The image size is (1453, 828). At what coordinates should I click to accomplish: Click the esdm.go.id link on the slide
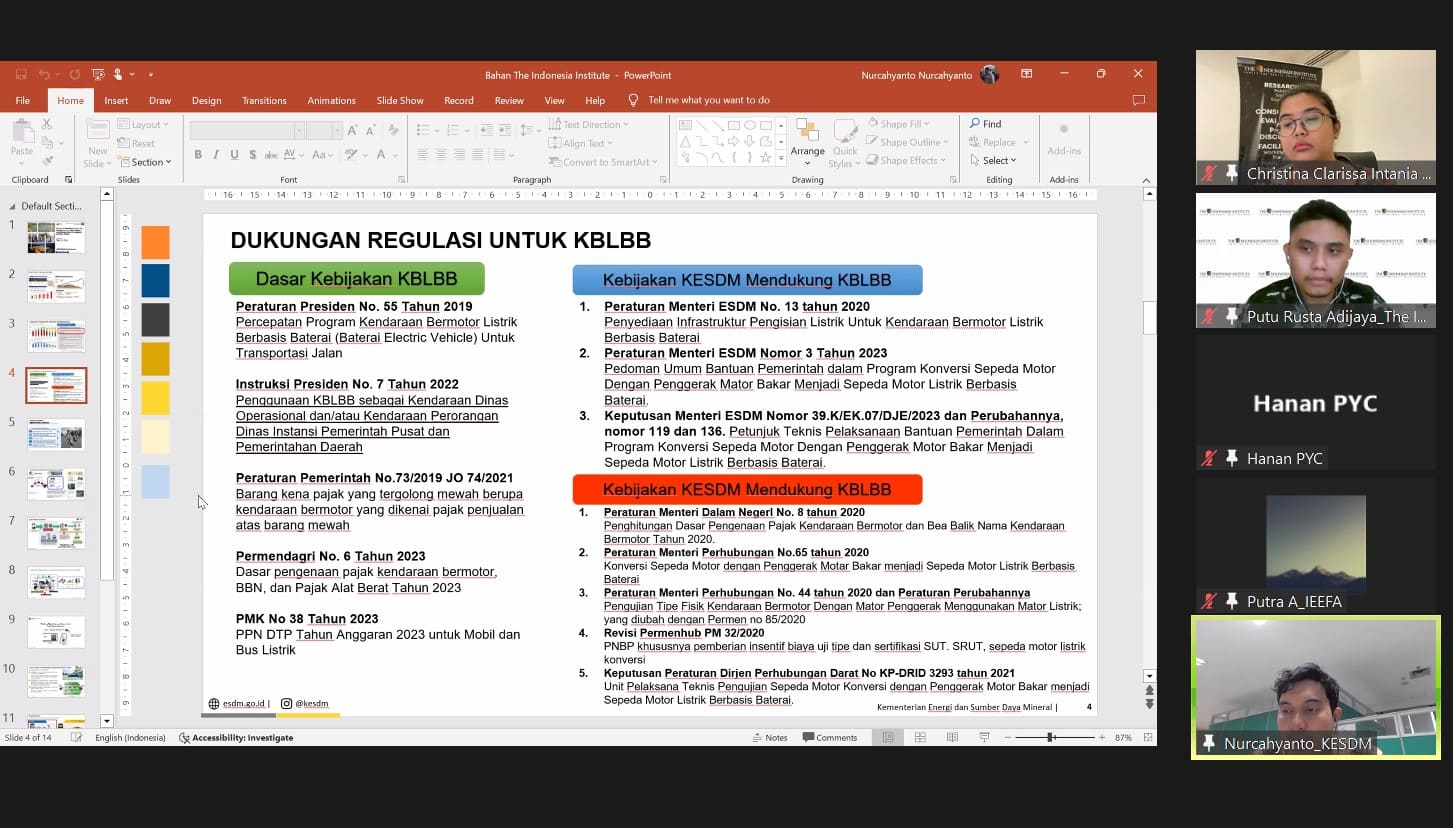pos(243,704)
